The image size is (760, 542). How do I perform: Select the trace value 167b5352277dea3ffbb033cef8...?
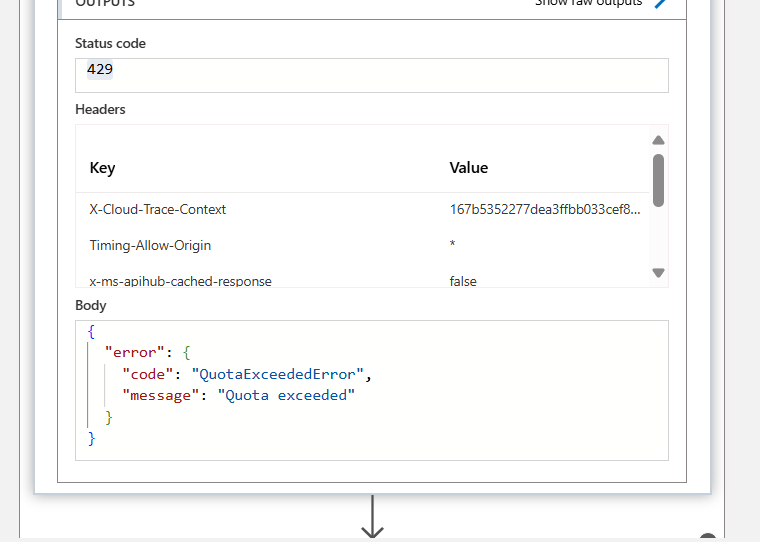point(545,209)
